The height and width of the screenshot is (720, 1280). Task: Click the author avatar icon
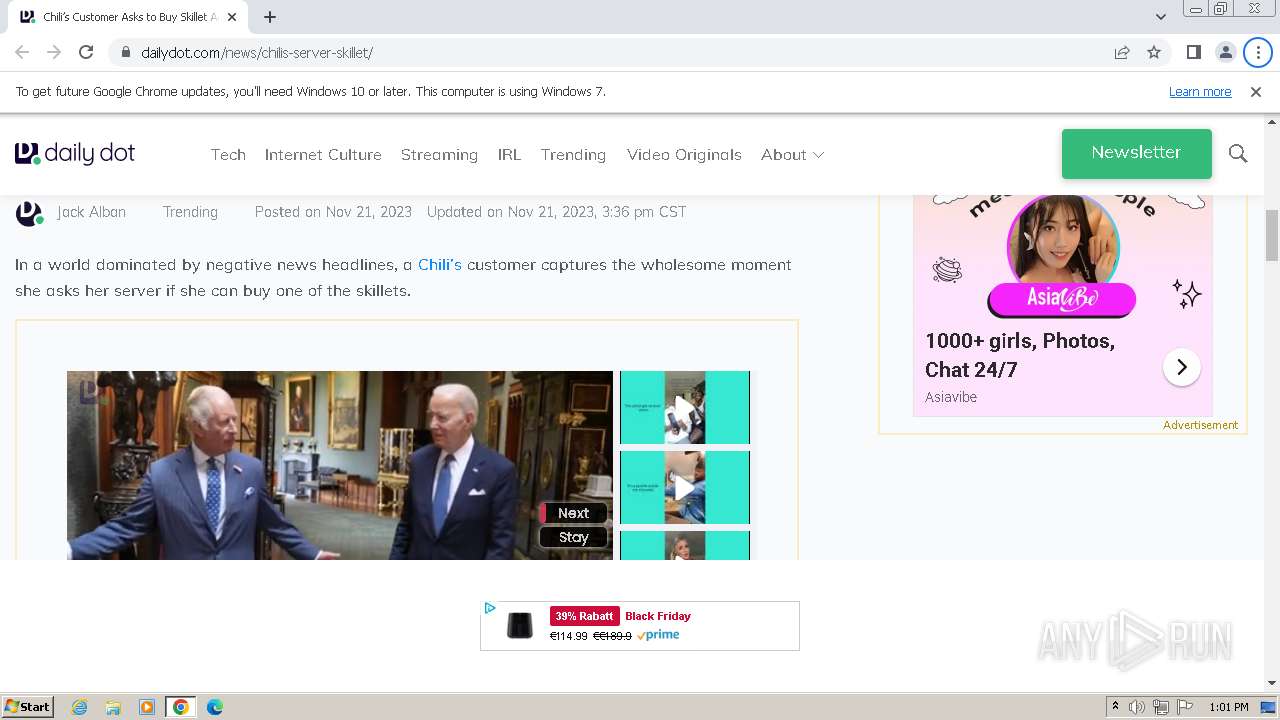pos(29,213)
